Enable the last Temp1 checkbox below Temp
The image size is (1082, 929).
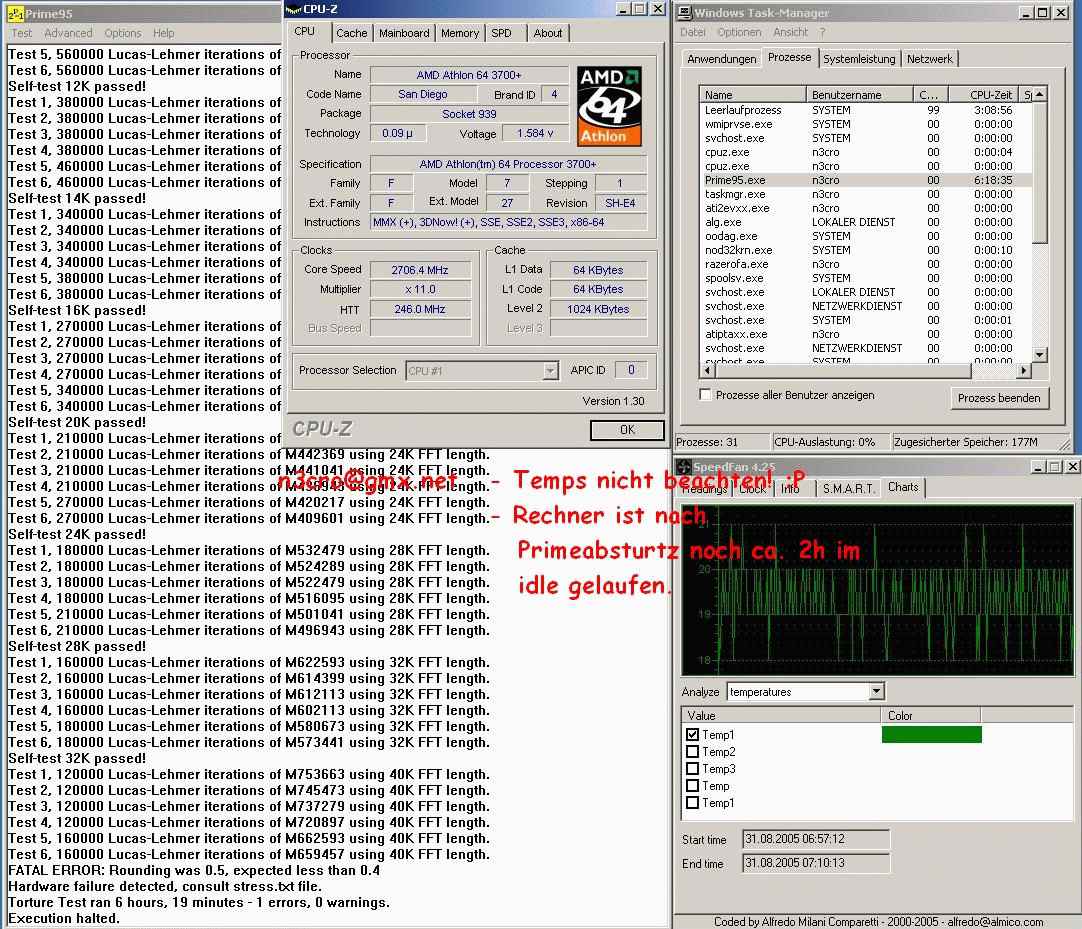coord(693,803)
